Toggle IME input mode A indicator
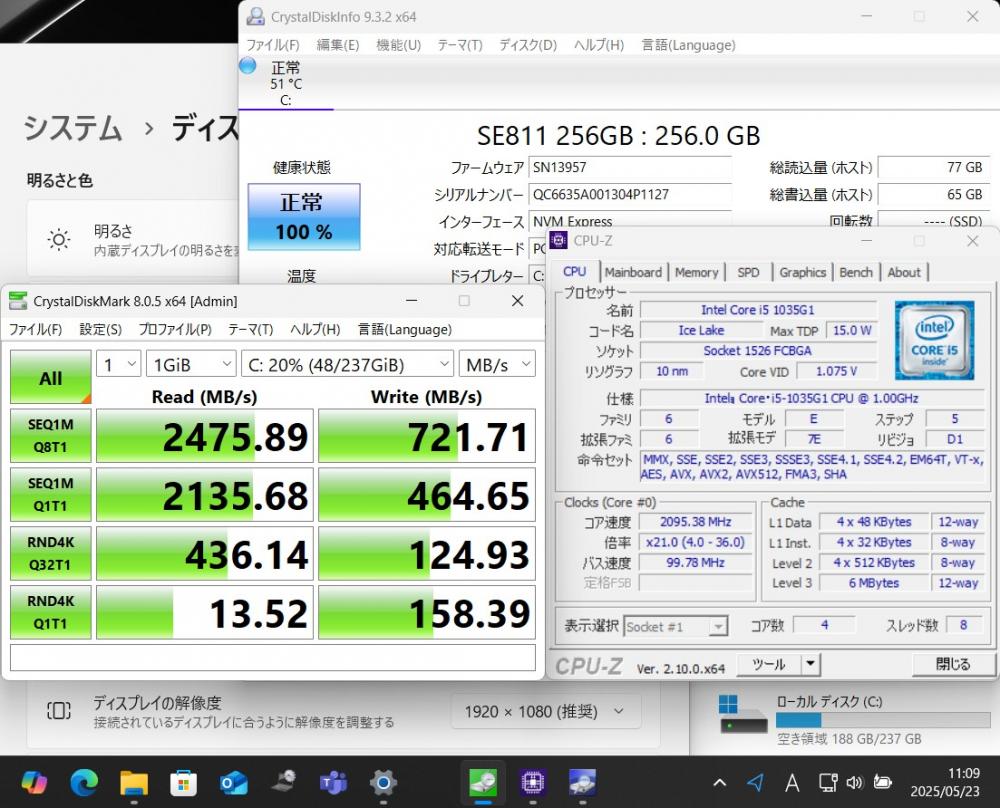The image size is (1000, 808). point(792,782)
